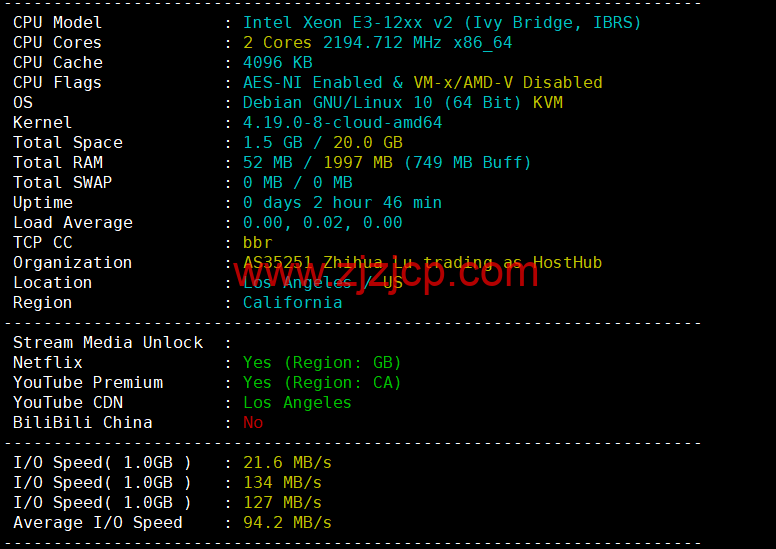Click the CPU Cores label
Viewport: 776px width, 549px height.
(x=57, y=42)
